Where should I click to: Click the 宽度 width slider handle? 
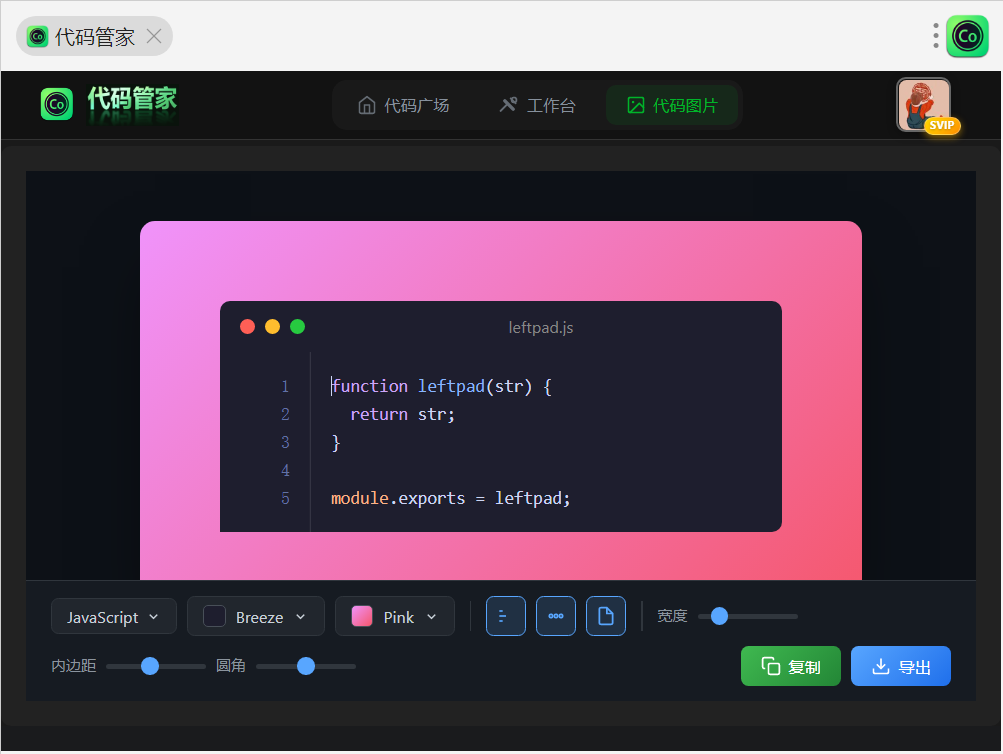click(719, 616)
